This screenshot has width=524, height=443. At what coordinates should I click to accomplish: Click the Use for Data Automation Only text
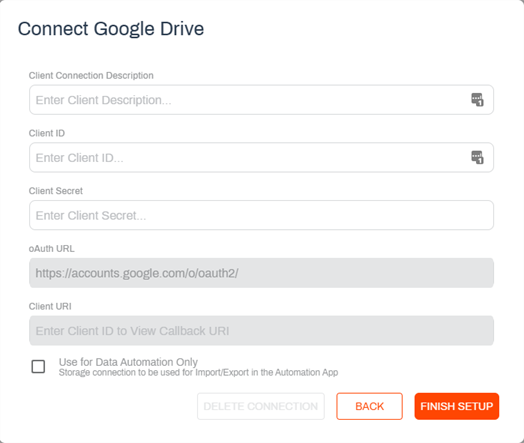(x=128, y=362)
